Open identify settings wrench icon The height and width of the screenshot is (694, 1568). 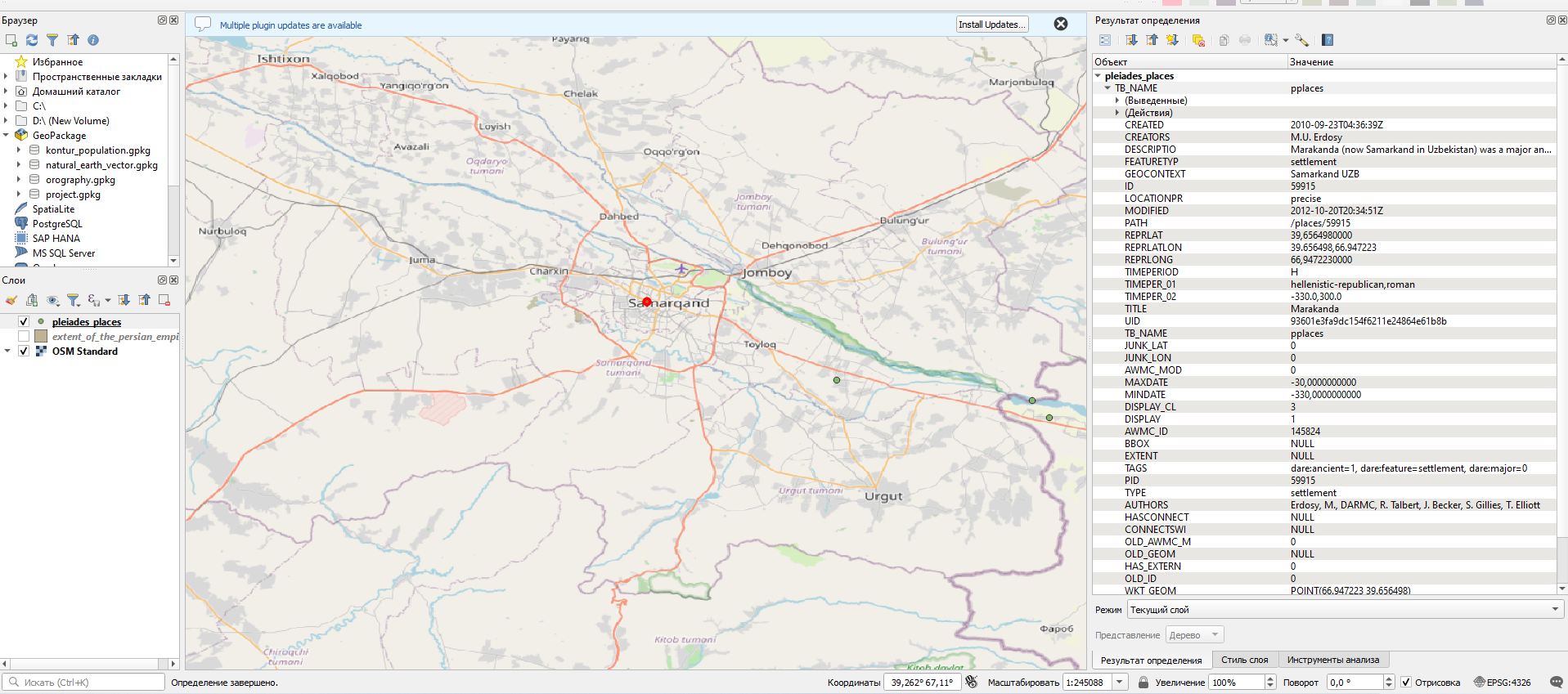point(1302,40)
